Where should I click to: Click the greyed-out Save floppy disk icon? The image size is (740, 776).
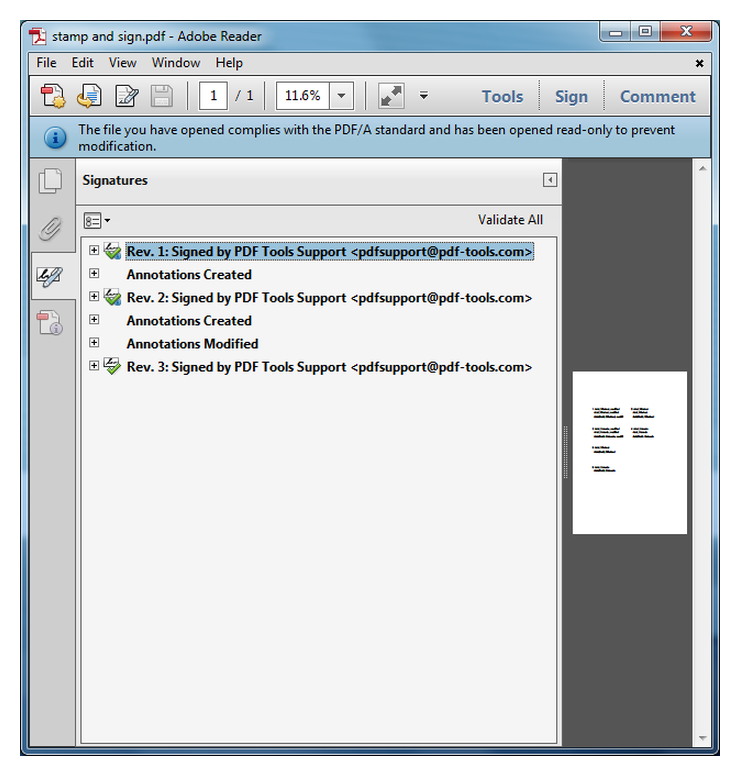(x=161, y=96)
